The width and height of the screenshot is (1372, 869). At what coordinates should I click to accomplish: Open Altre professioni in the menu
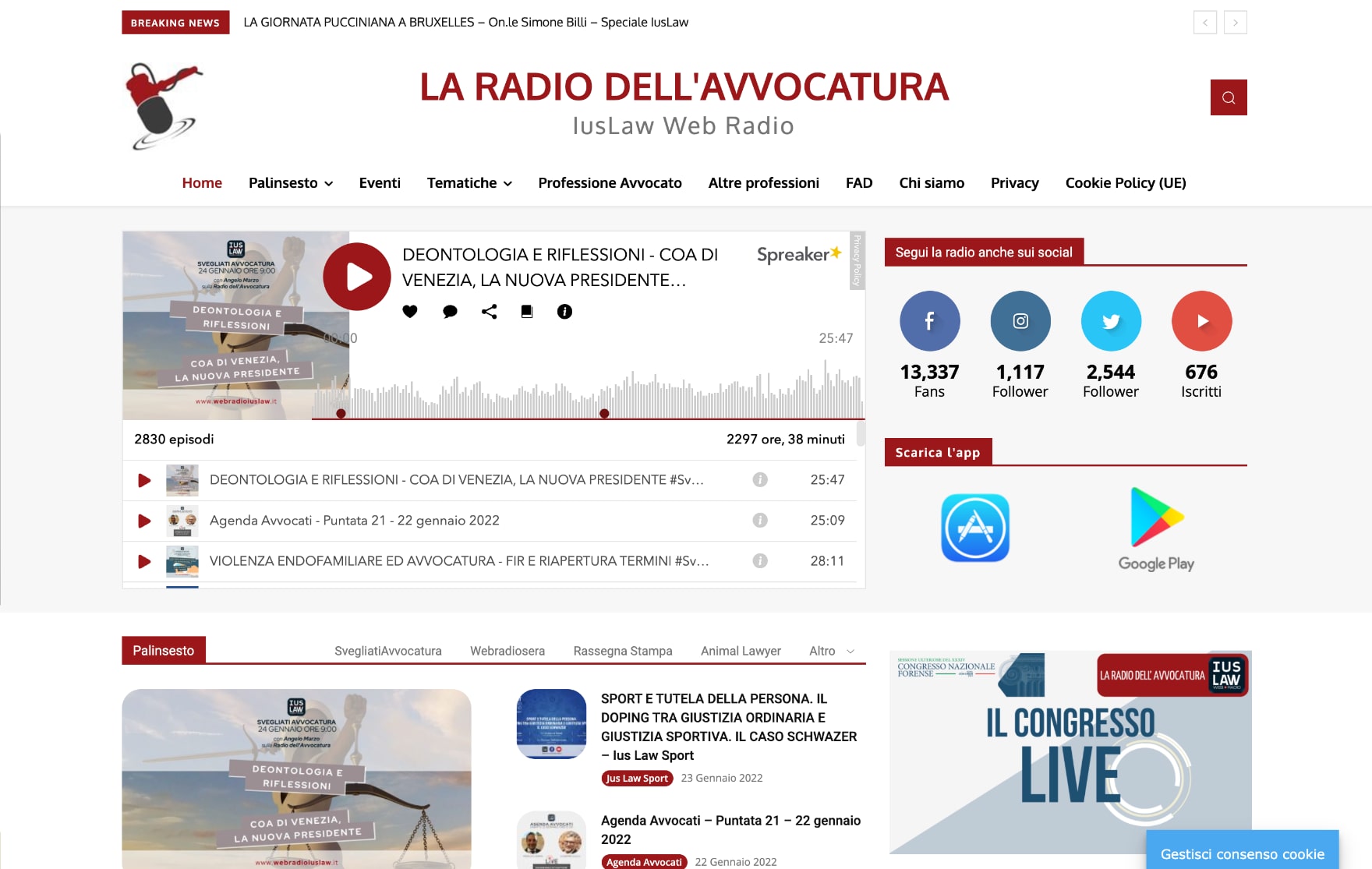(764, 183)
